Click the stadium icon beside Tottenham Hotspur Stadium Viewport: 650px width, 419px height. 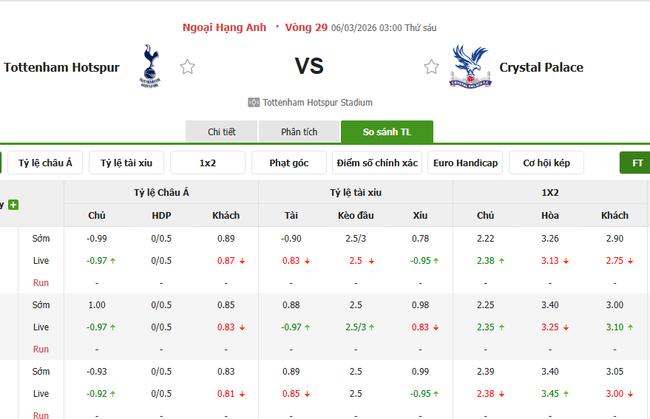[x=254, y=102]
